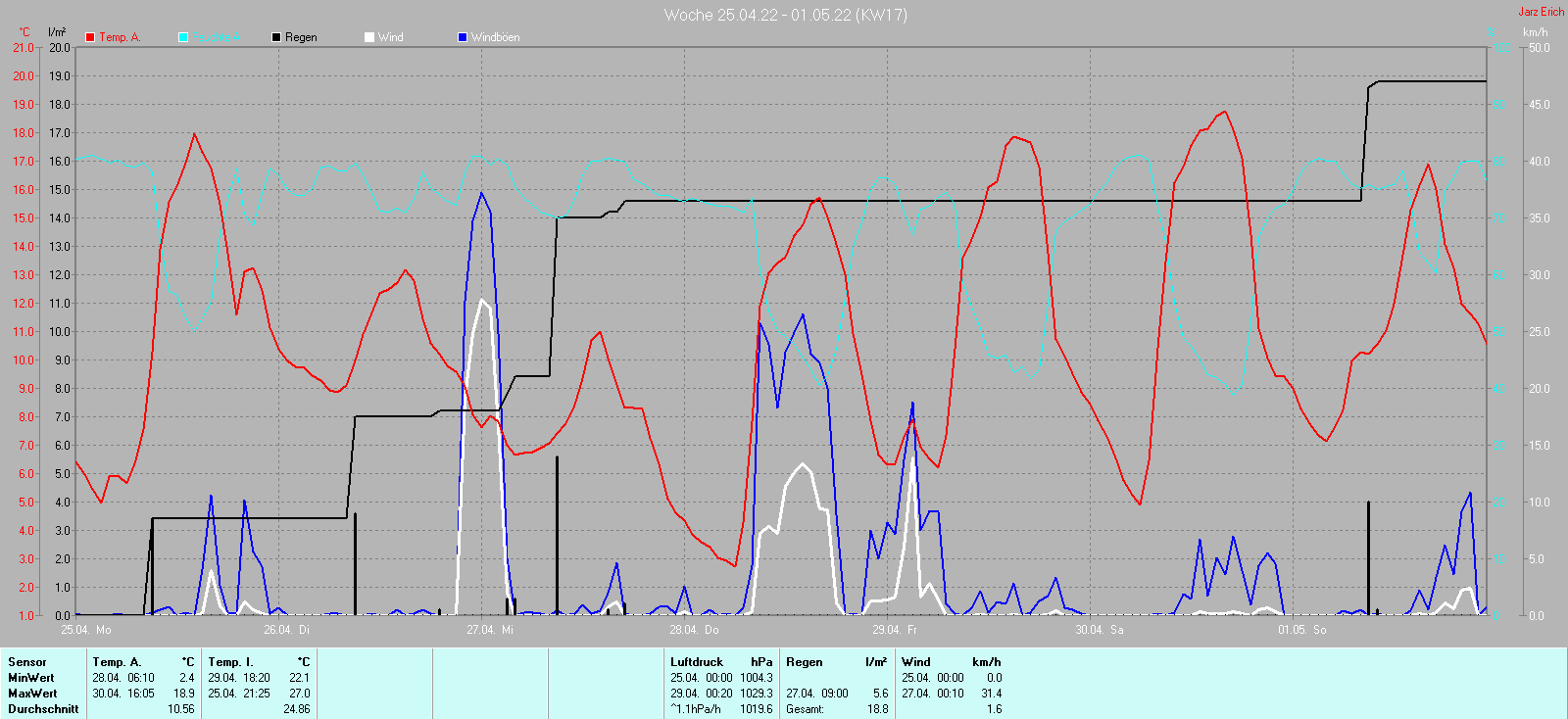Click the '28.04. 06:10' minimum temperature timestamp
This screenshot has height=719, width=1568.
(123, 678)
